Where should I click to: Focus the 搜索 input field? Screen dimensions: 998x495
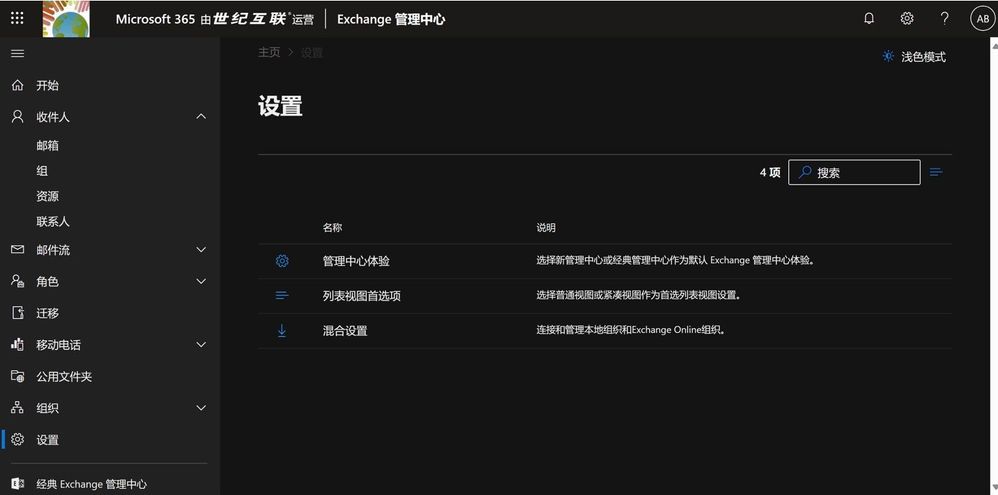click(854, 172)
